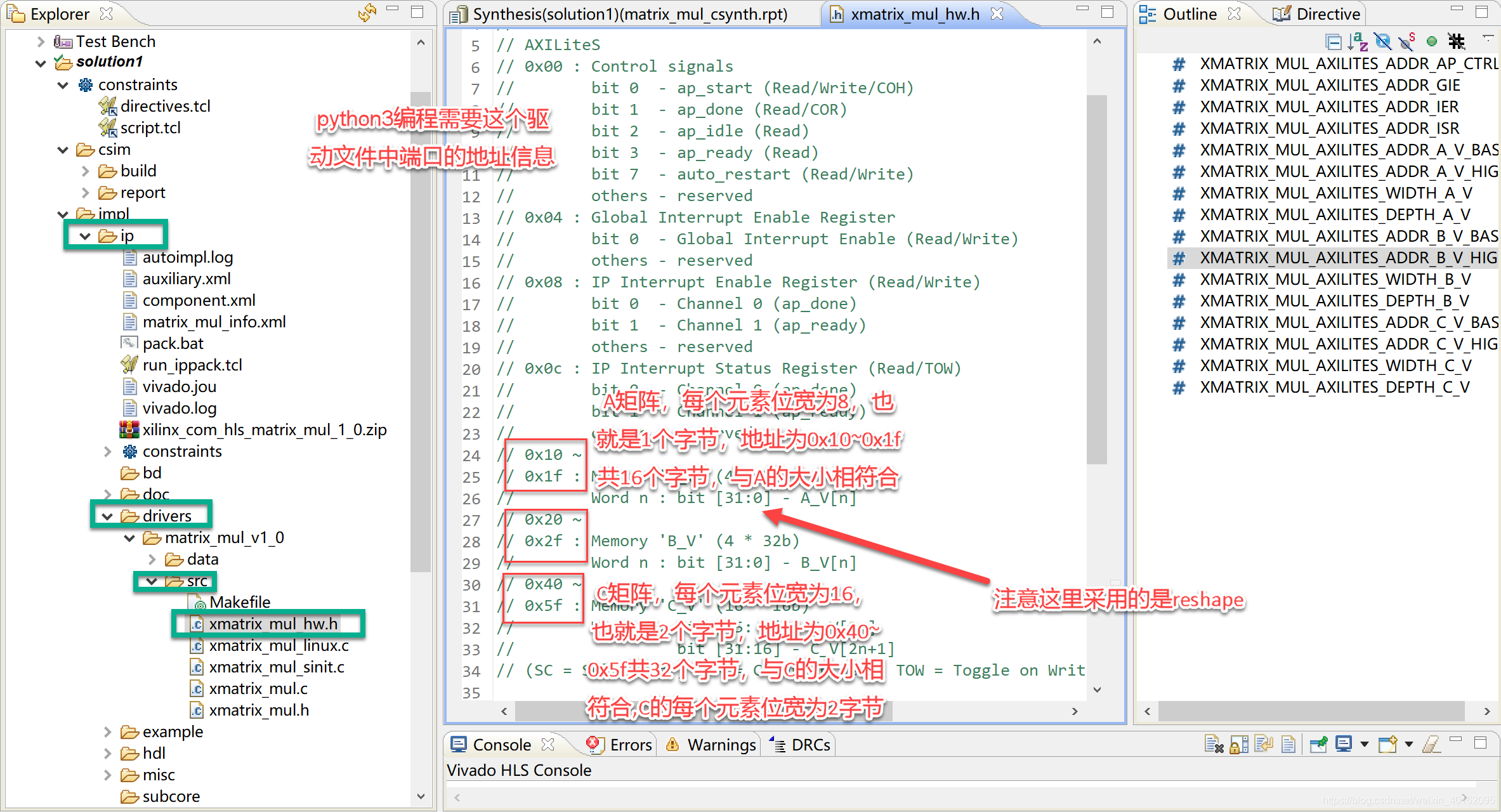Open the Makefile in src
The width and height of the screenshot is (1501, 812).
point(240,603)
